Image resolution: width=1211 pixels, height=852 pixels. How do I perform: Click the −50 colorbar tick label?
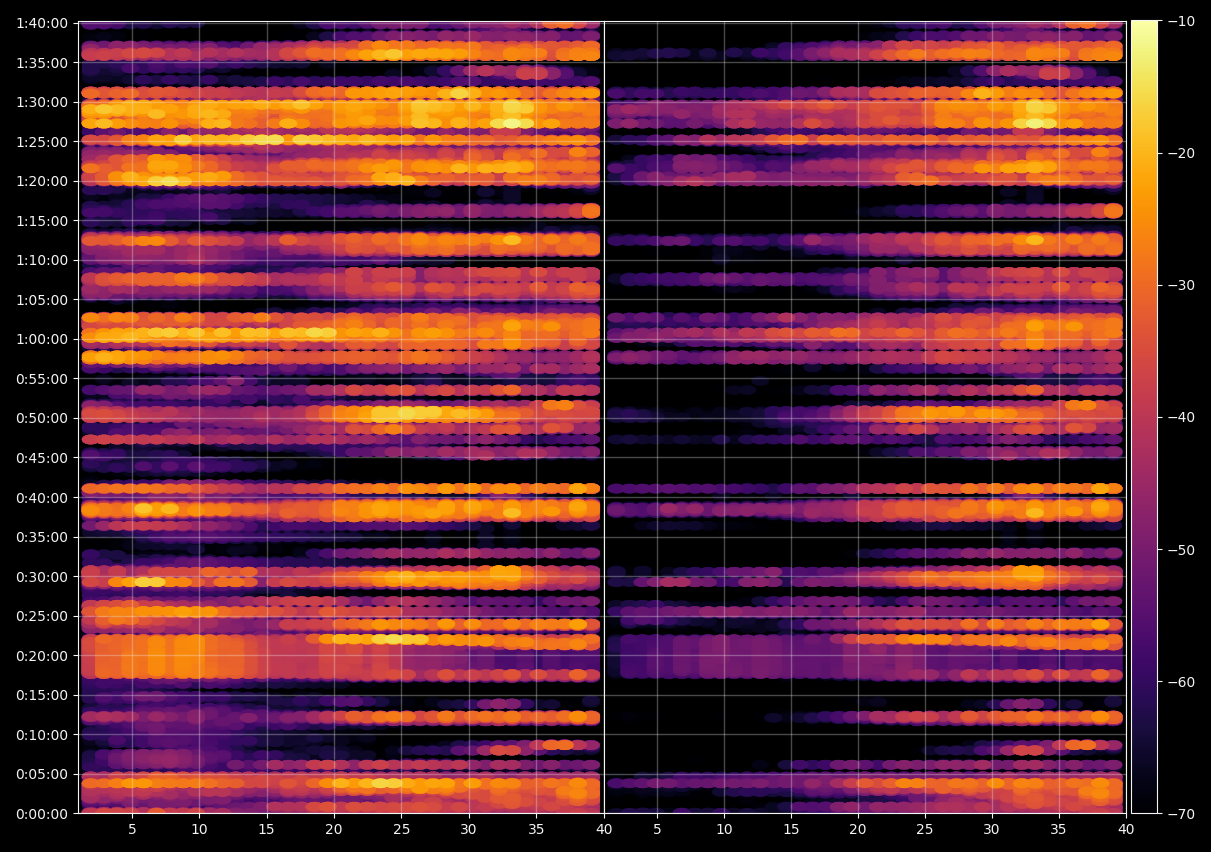click(x=1181, y=549)
